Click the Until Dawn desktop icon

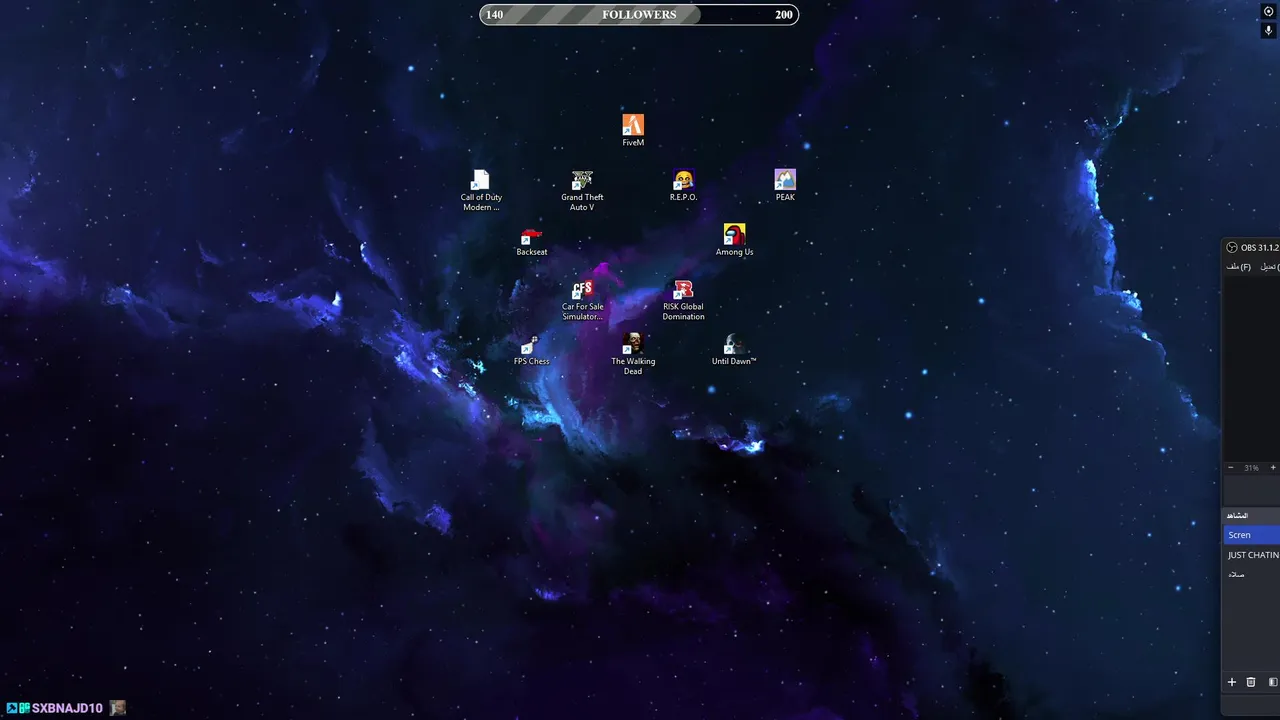(734, 350)
